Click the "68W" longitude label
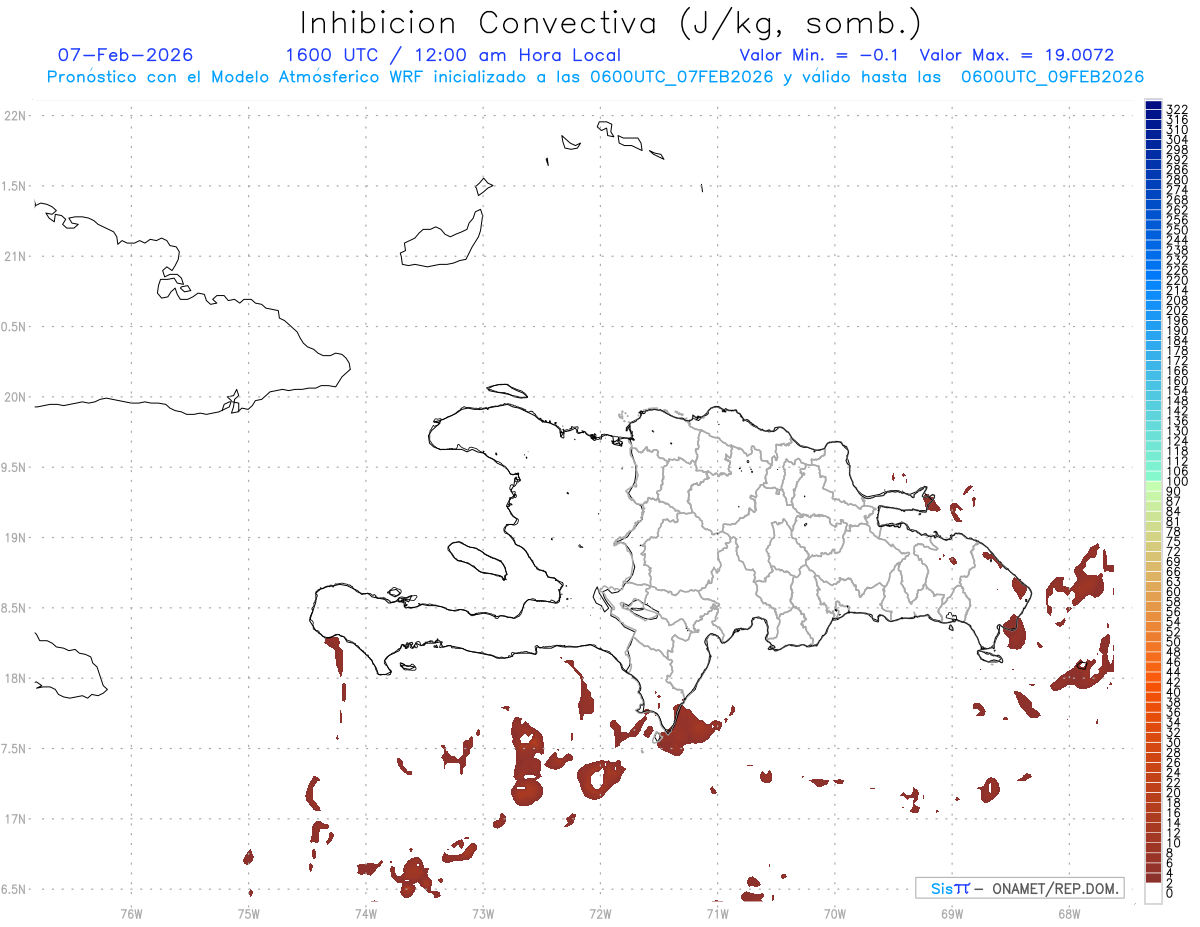 [x=1069, y=912]
